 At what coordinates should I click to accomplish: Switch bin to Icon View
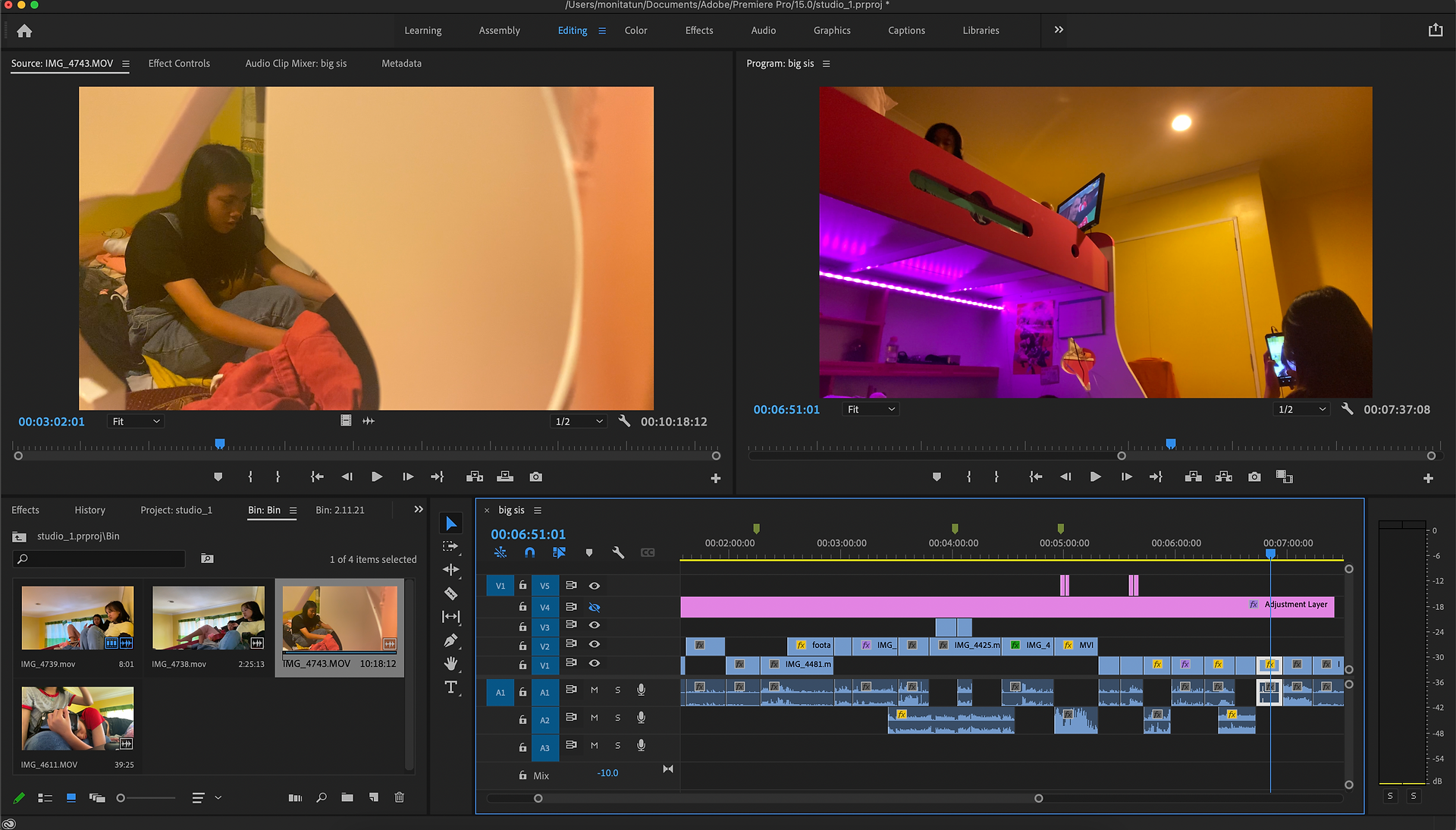click(x=71, y=797)
